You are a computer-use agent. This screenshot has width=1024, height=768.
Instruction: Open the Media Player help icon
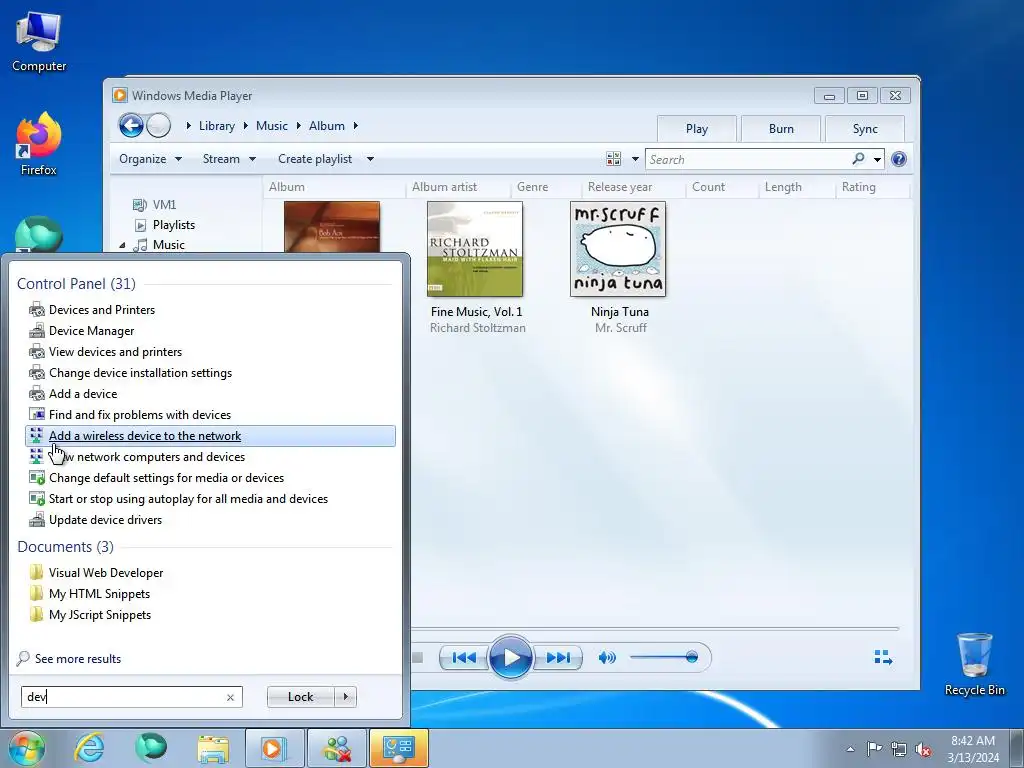point(899,159)
